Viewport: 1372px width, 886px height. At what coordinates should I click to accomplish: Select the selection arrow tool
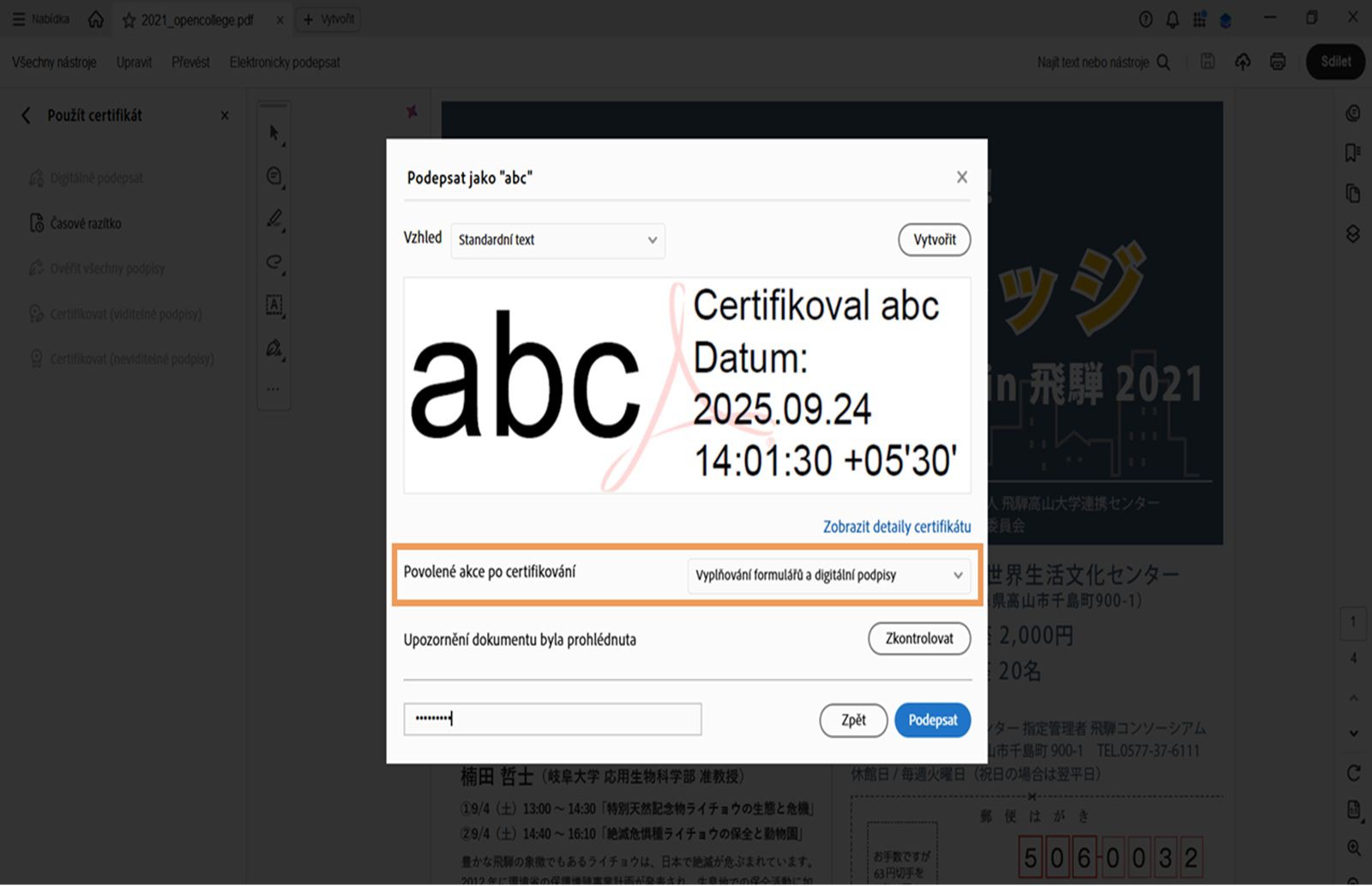click(x=273, y=134)
